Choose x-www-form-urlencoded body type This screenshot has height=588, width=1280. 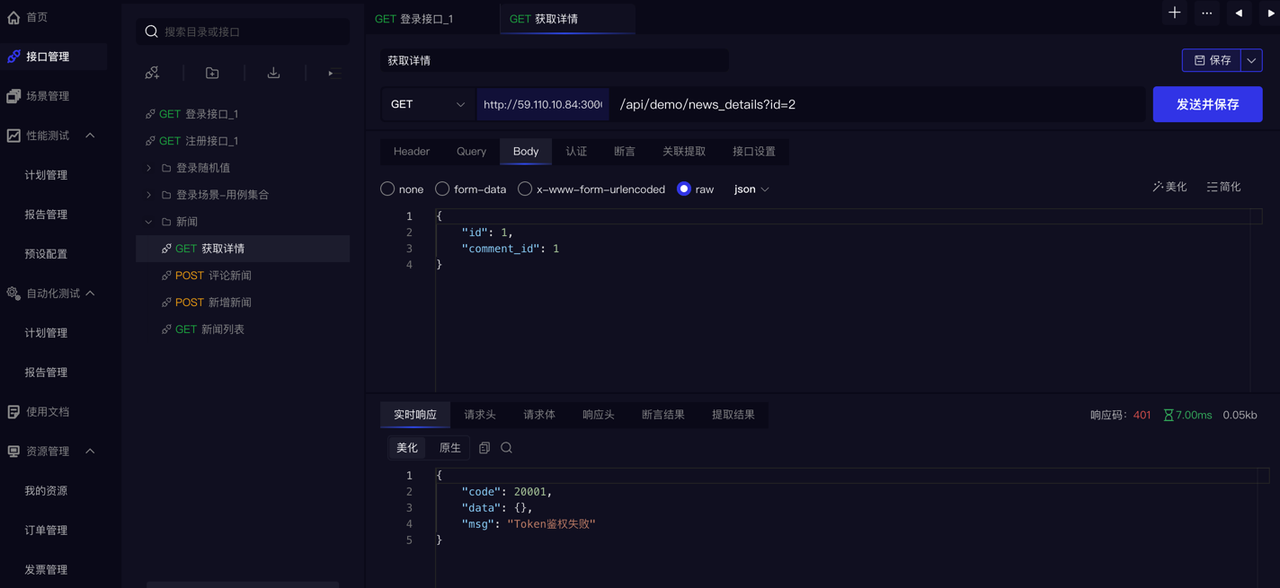525,189
